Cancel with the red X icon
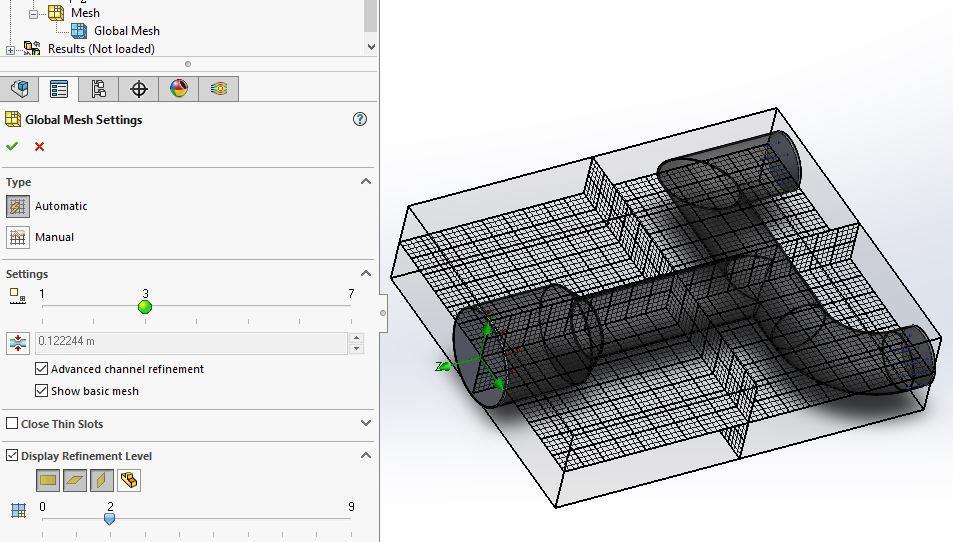953x542 pixels. click(40, 146)
